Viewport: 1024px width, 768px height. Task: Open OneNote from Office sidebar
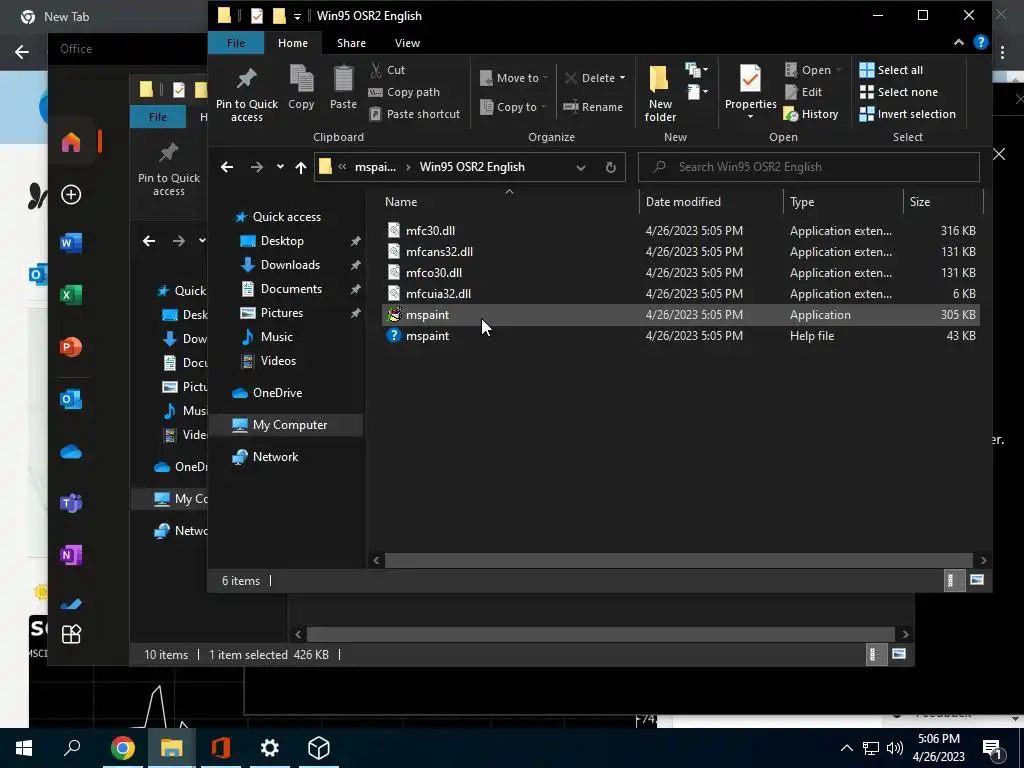coord(71,555)
